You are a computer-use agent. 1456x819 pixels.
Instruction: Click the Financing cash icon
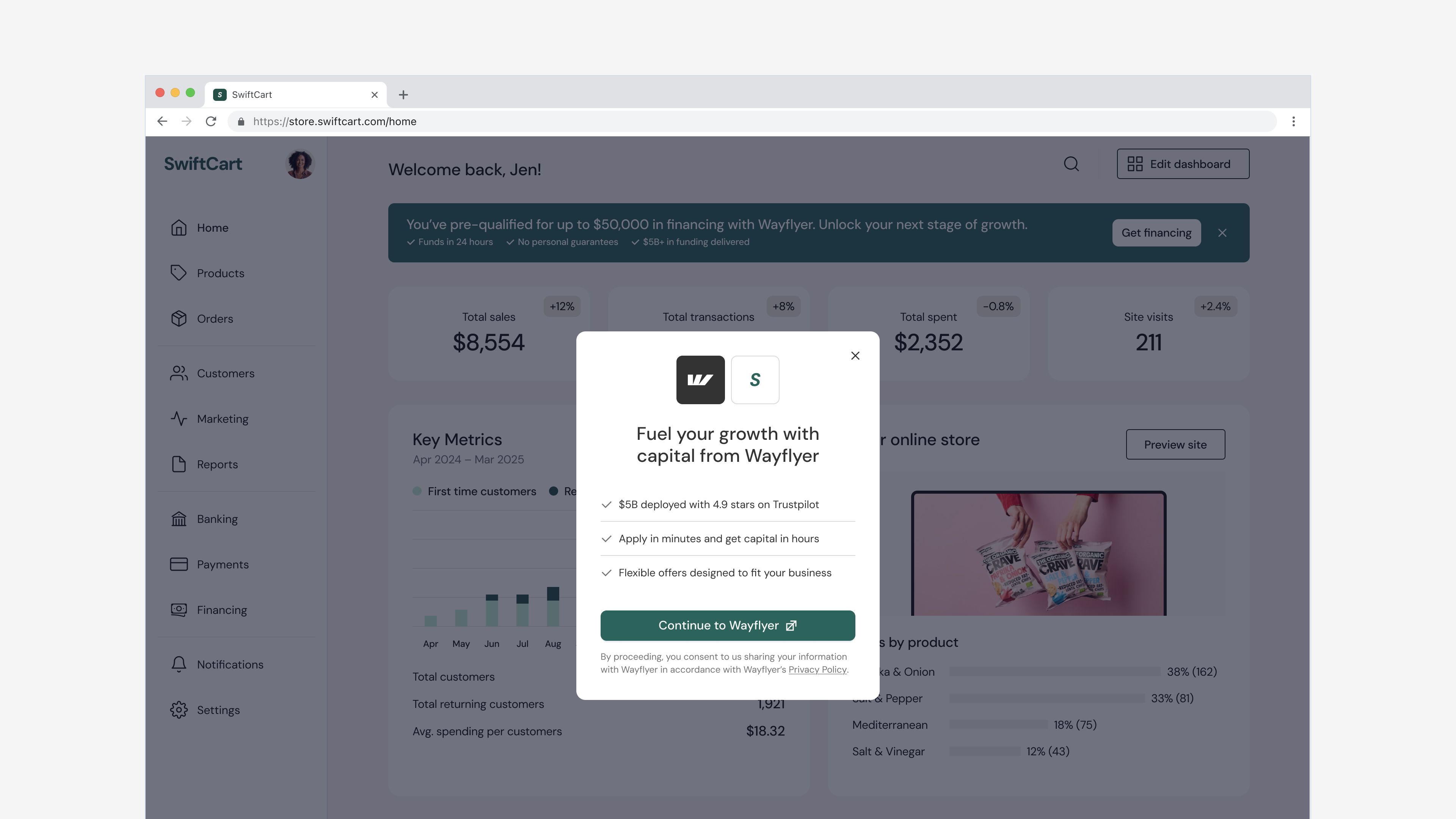179,610
